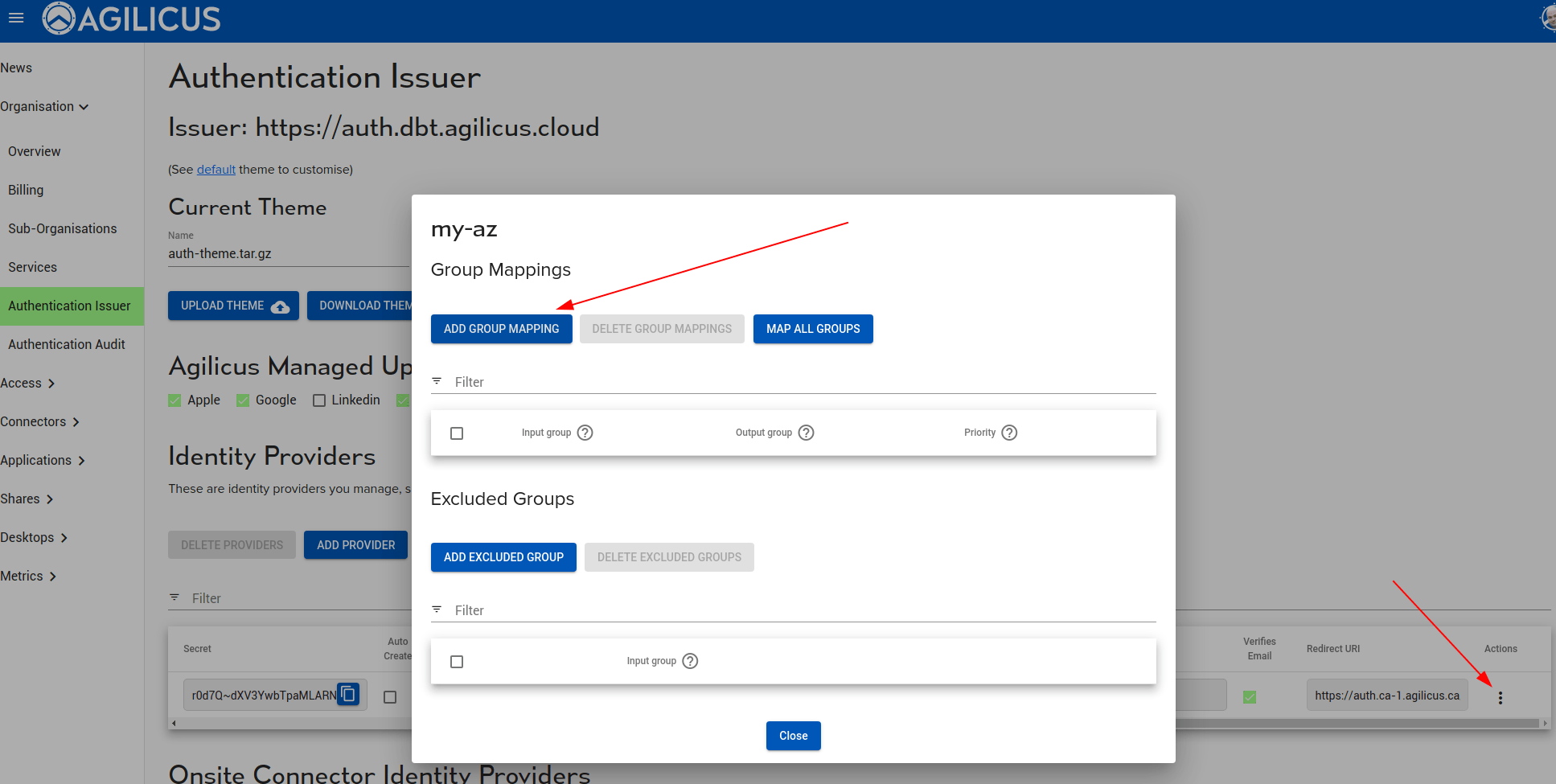Open Authentication Audit from sidebar
Image resolution: width=1556 pixels, height=784 pixels.
tap(67, 345)
